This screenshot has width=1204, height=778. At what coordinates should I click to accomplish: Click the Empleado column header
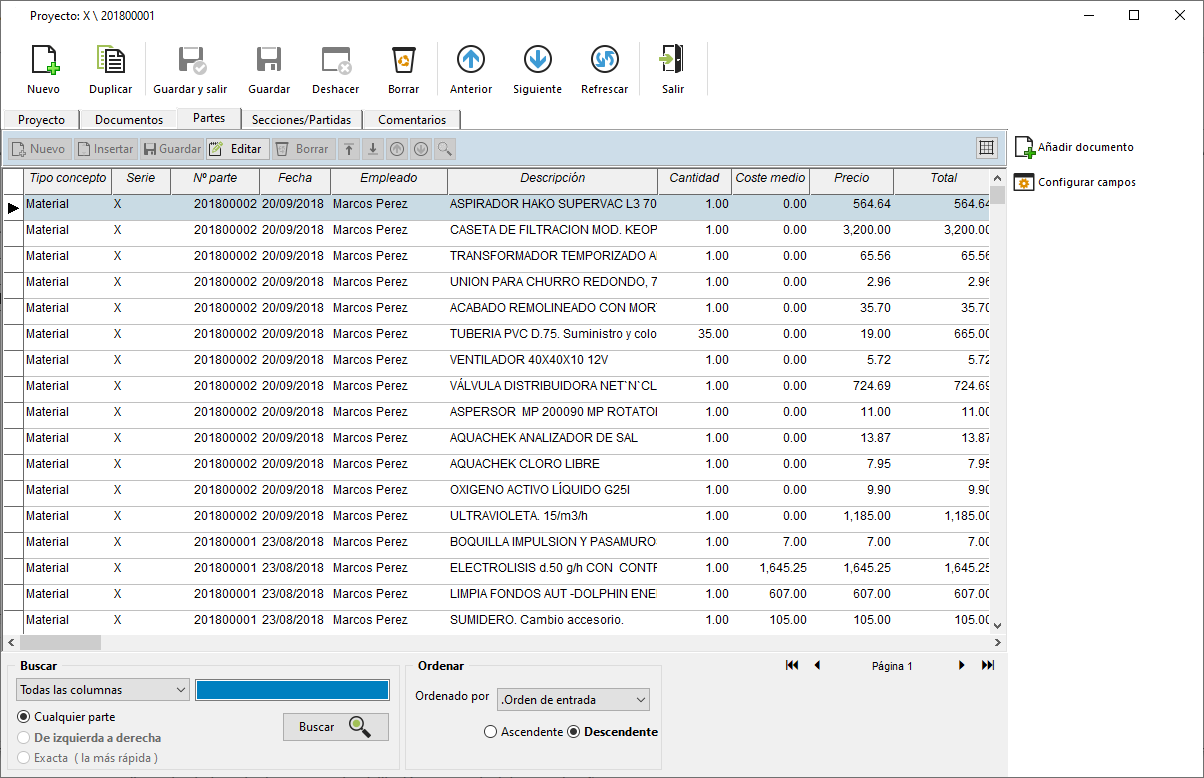click(389, 179)
